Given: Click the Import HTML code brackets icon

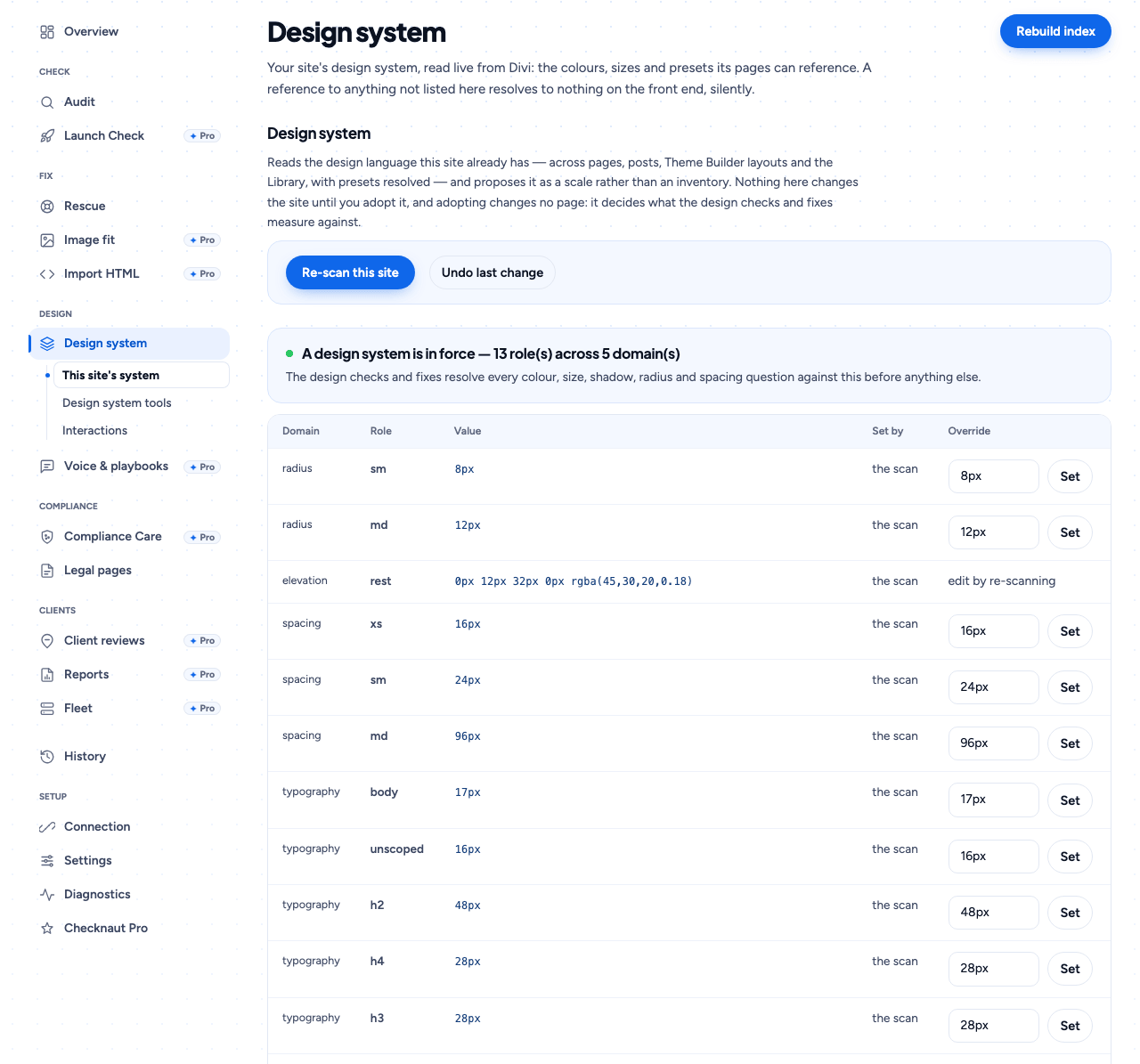Looking at the screenshot, I should (x=47, y=274).
